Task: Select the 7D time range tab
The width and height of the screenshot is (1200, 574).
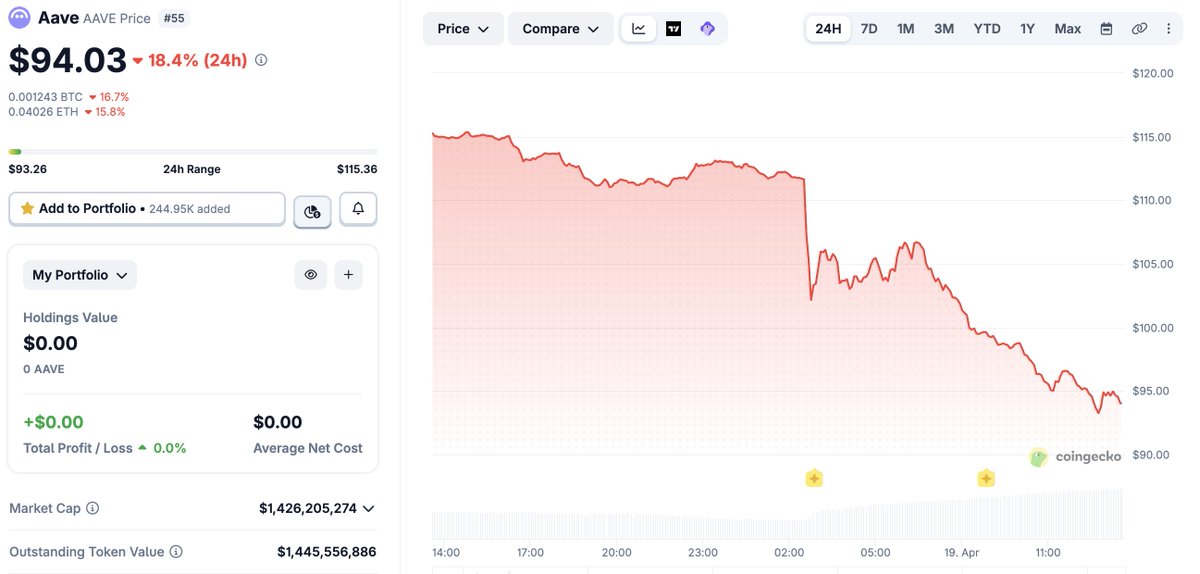Action: click(869, 29)
